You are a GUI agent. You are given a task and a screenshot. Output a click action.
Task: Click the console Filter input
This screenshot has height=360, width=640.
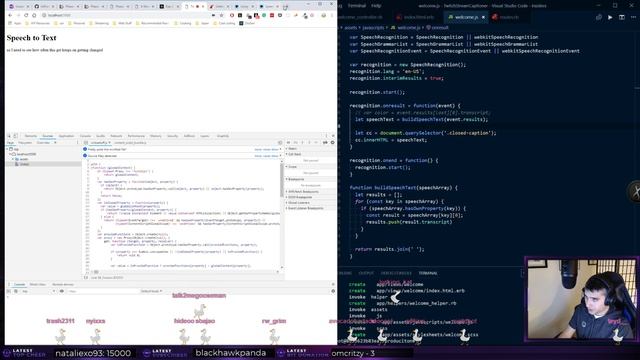point(103,291)
